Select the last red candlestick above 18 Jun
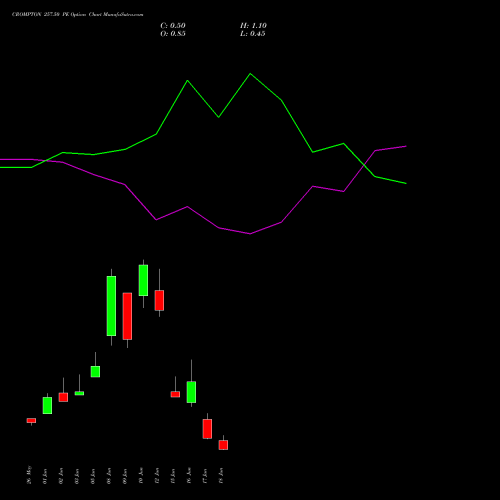500x500 pixels. tap(223, 445)
